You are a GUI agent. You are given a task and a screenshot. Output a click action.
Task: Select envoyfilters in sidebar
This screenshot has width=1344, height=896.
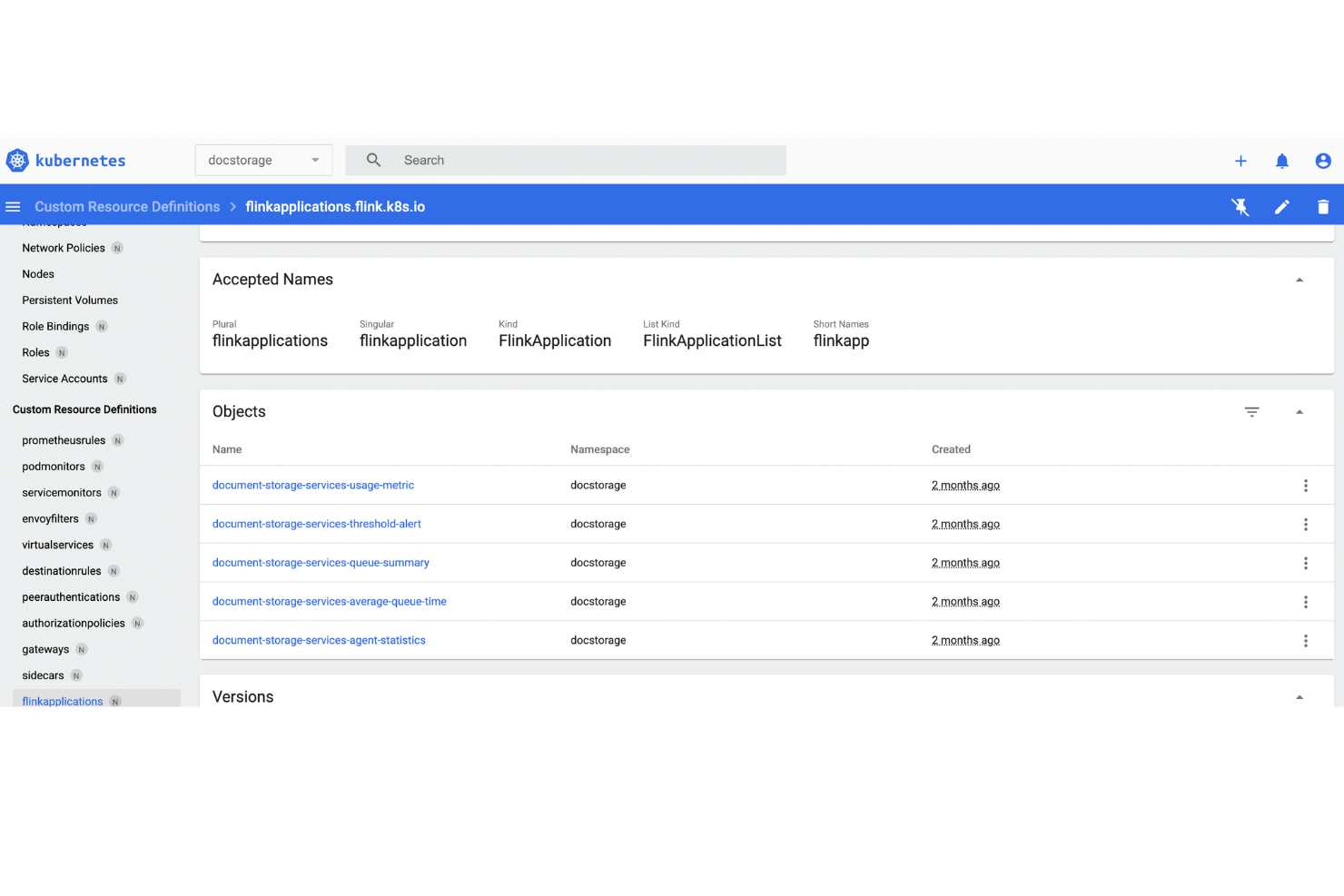pos(50,519)
